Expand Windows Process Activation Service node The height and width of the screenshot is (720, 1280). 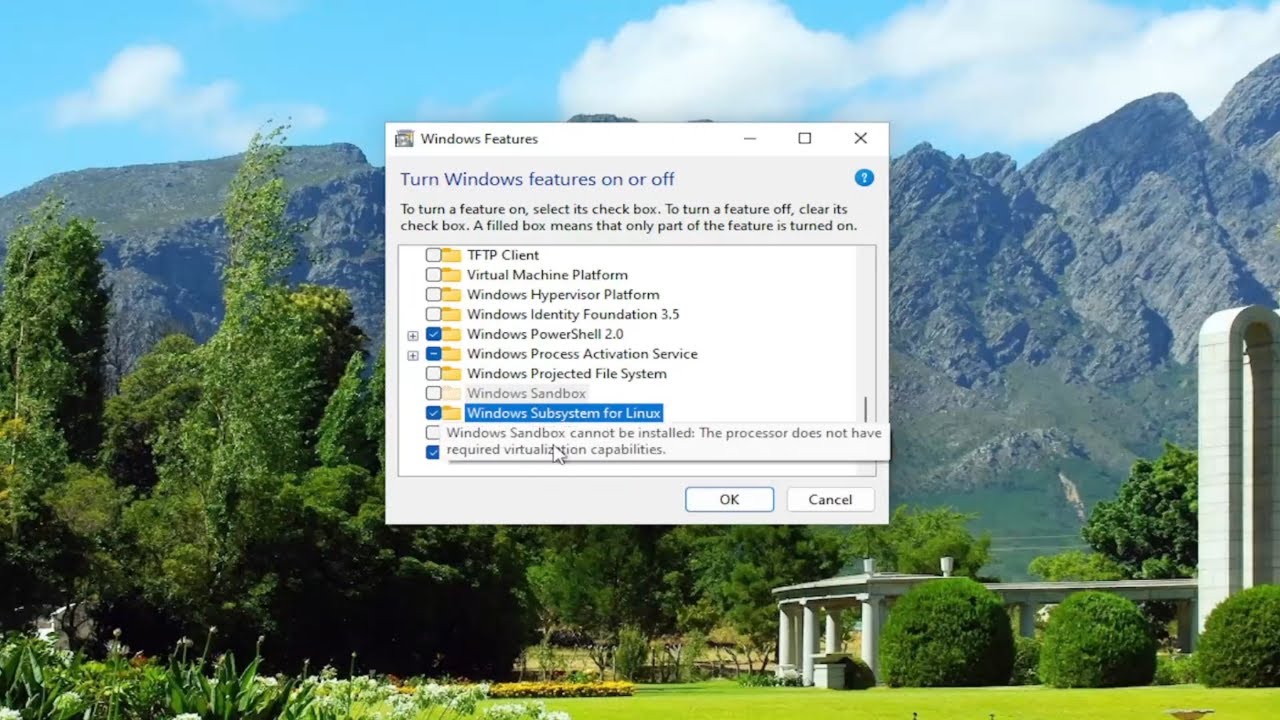point(412,355)
